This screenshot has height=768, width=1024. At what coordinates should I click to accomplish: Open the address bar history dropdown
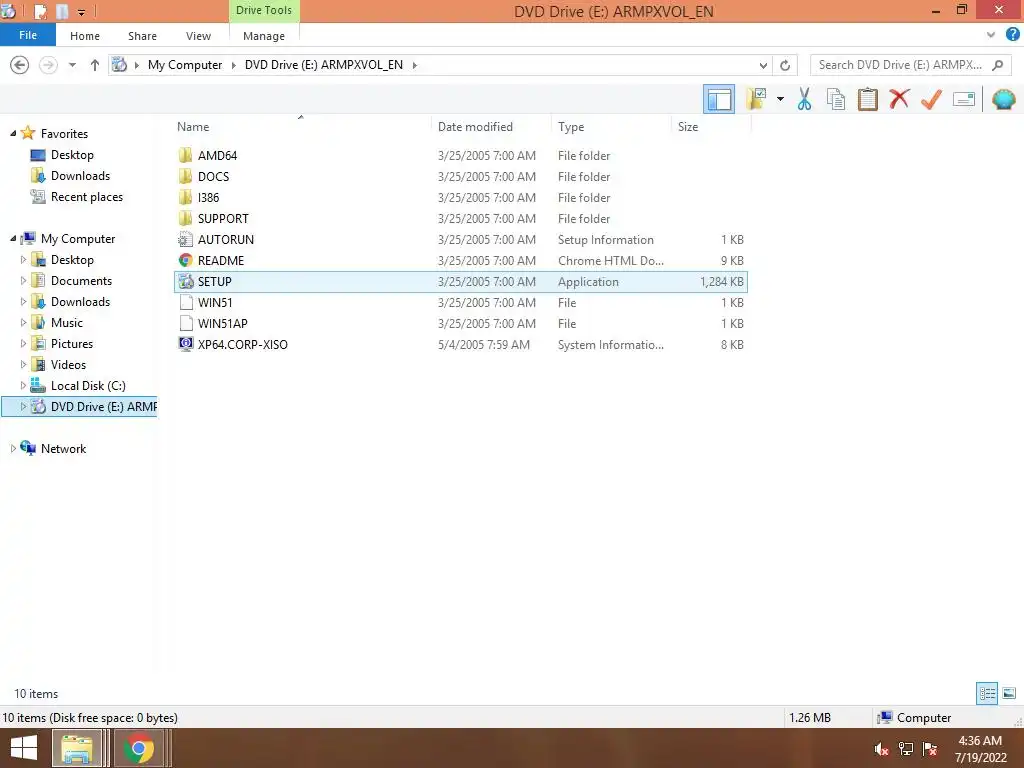tap(763, 65)
